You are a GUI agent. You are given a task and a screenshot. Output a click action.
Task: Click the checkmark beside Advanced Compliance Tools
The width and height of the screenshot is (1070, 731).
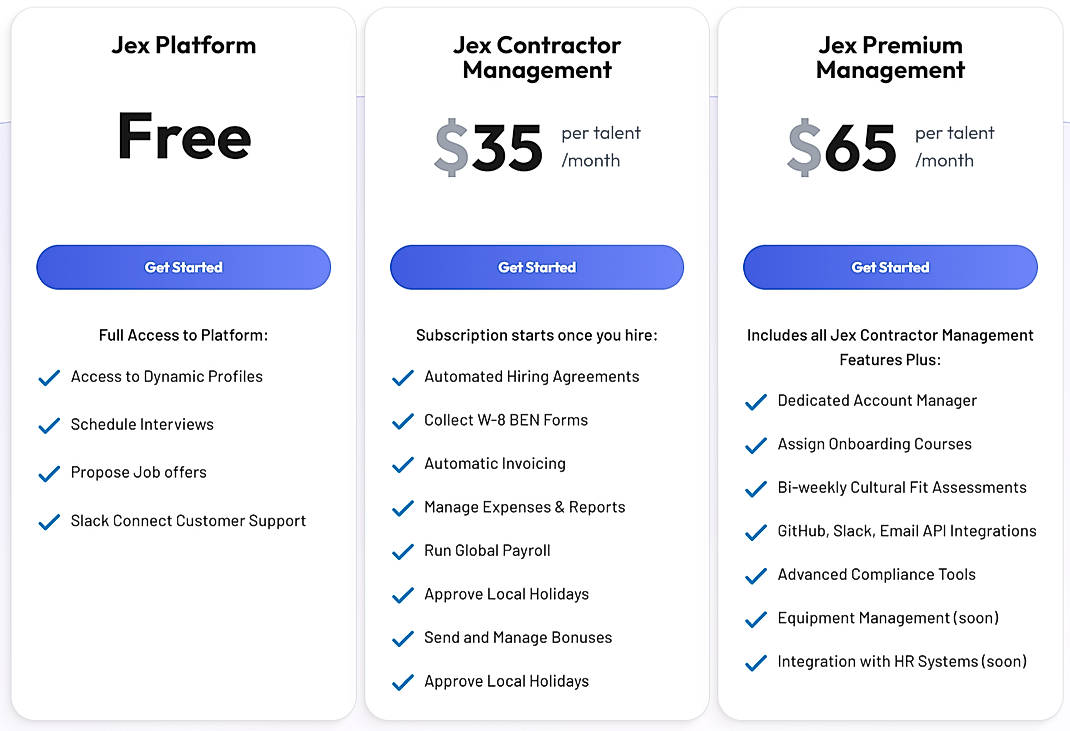[756, 576]
